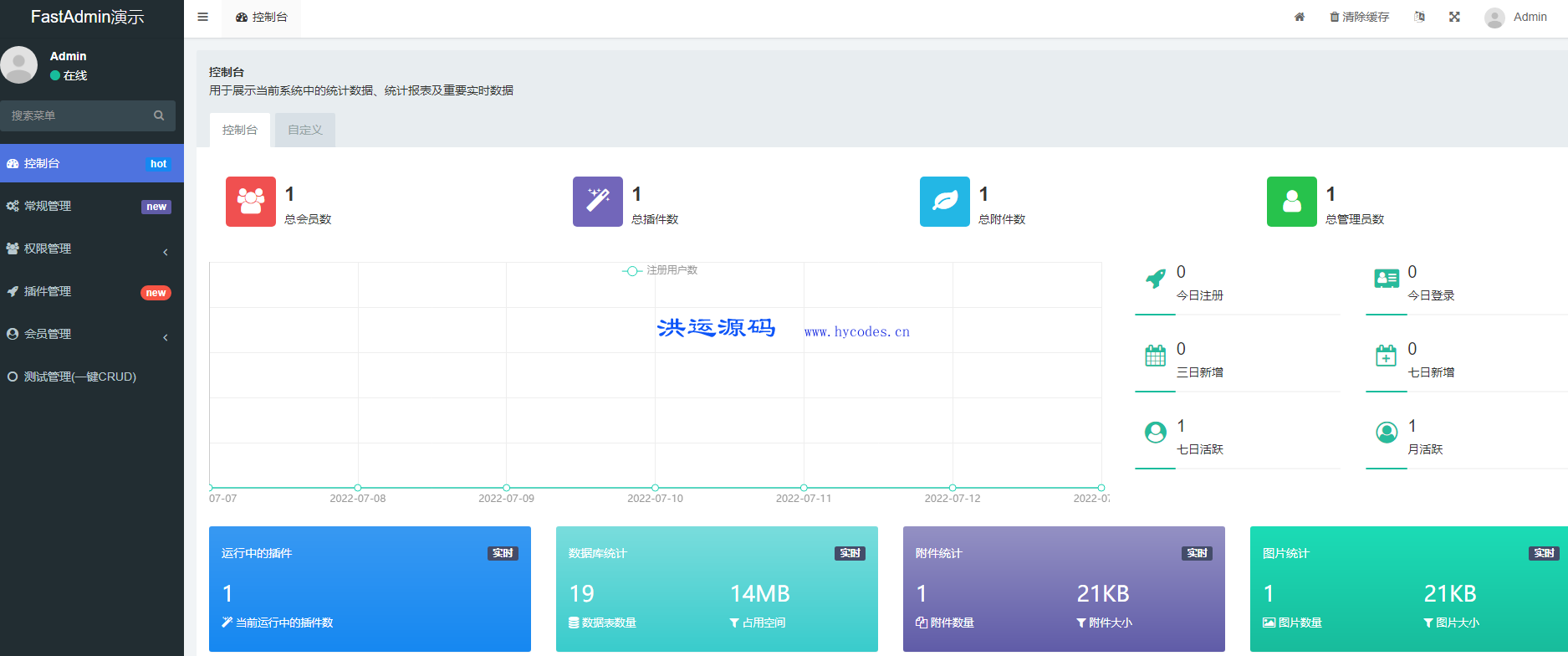Click the red 总会员数 users icon
Viewport: 1568px width, 656px height.
coord(251,202)
